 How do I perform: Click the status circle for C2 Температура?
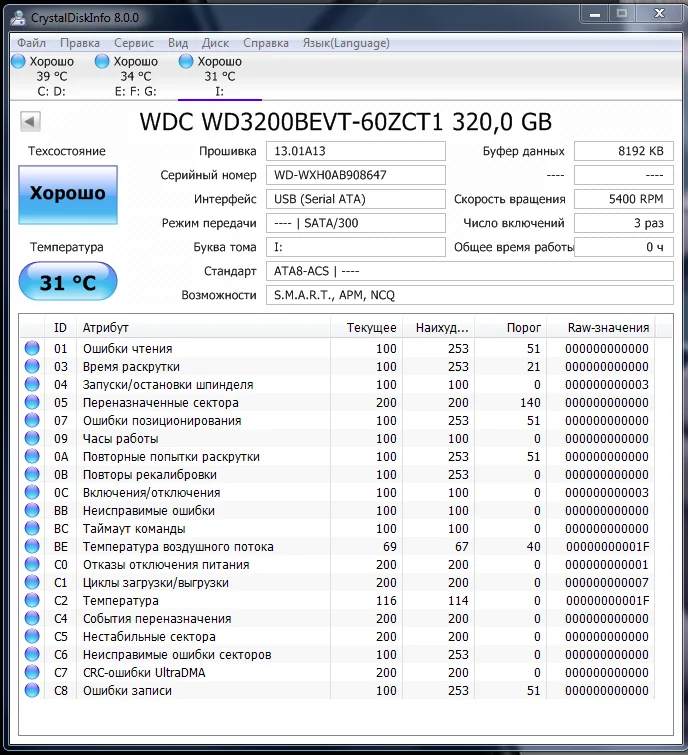(x=32, y=600)
